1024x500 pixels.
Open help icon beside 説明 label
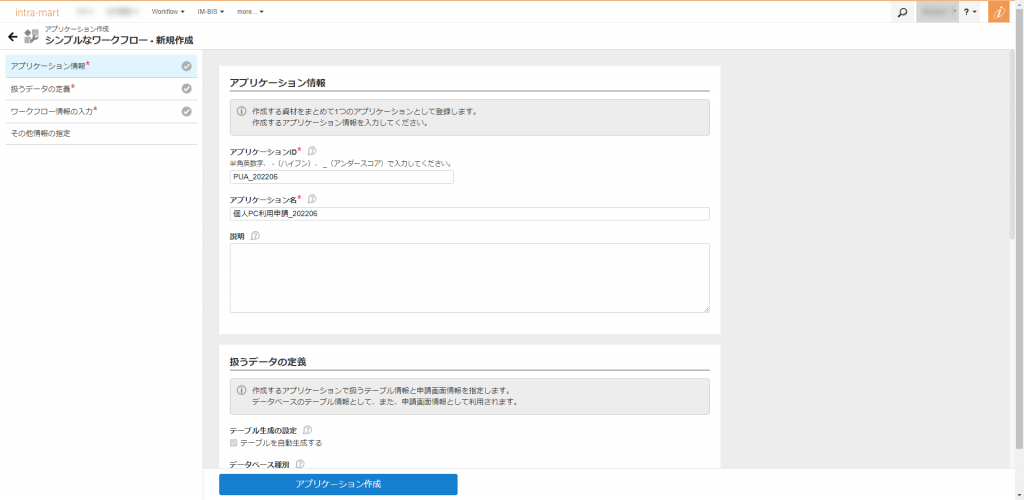click(x=255, y=236)
